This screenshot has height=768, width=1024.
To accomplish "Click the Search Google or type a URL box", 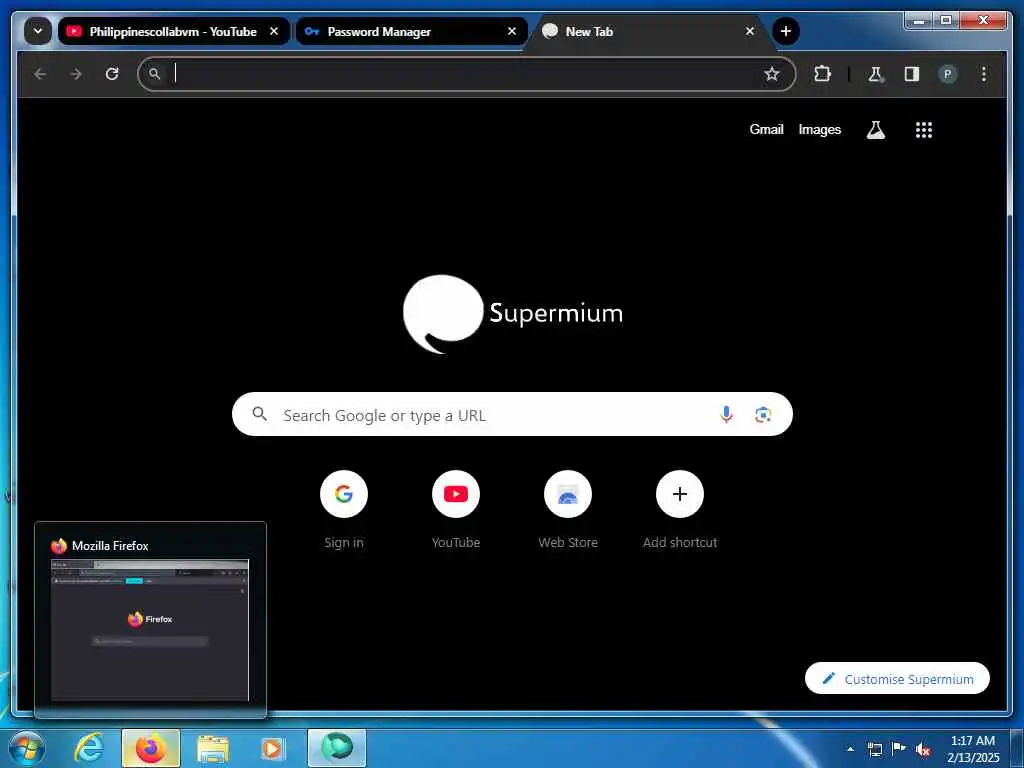I will click(x=512, y=415).
